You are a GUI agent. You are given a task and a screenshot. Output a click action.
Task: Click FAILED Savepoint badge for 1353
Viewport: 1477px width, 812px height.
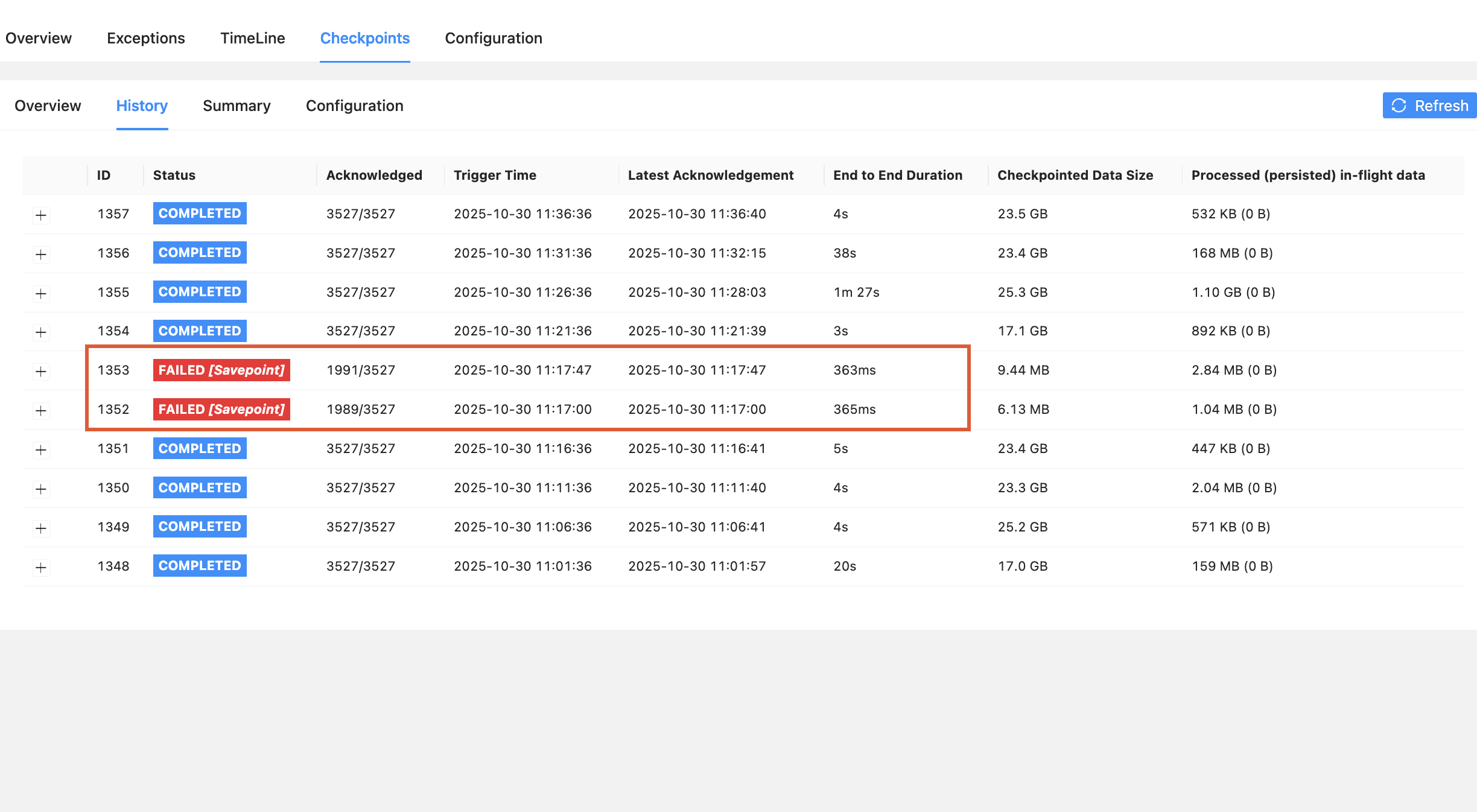point(221,370)
